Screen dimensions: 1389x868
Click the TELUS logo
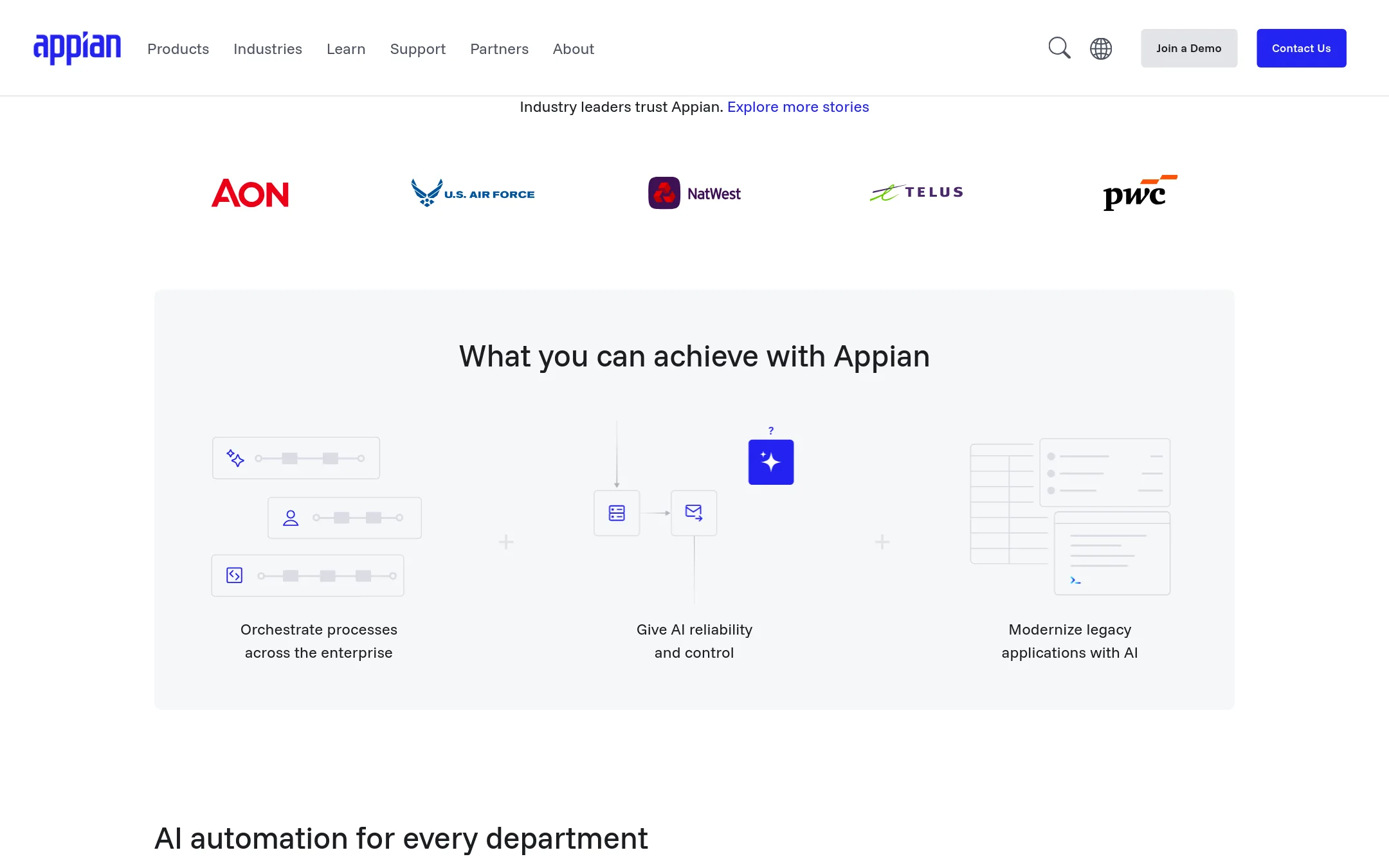click(x=916, y=192)
